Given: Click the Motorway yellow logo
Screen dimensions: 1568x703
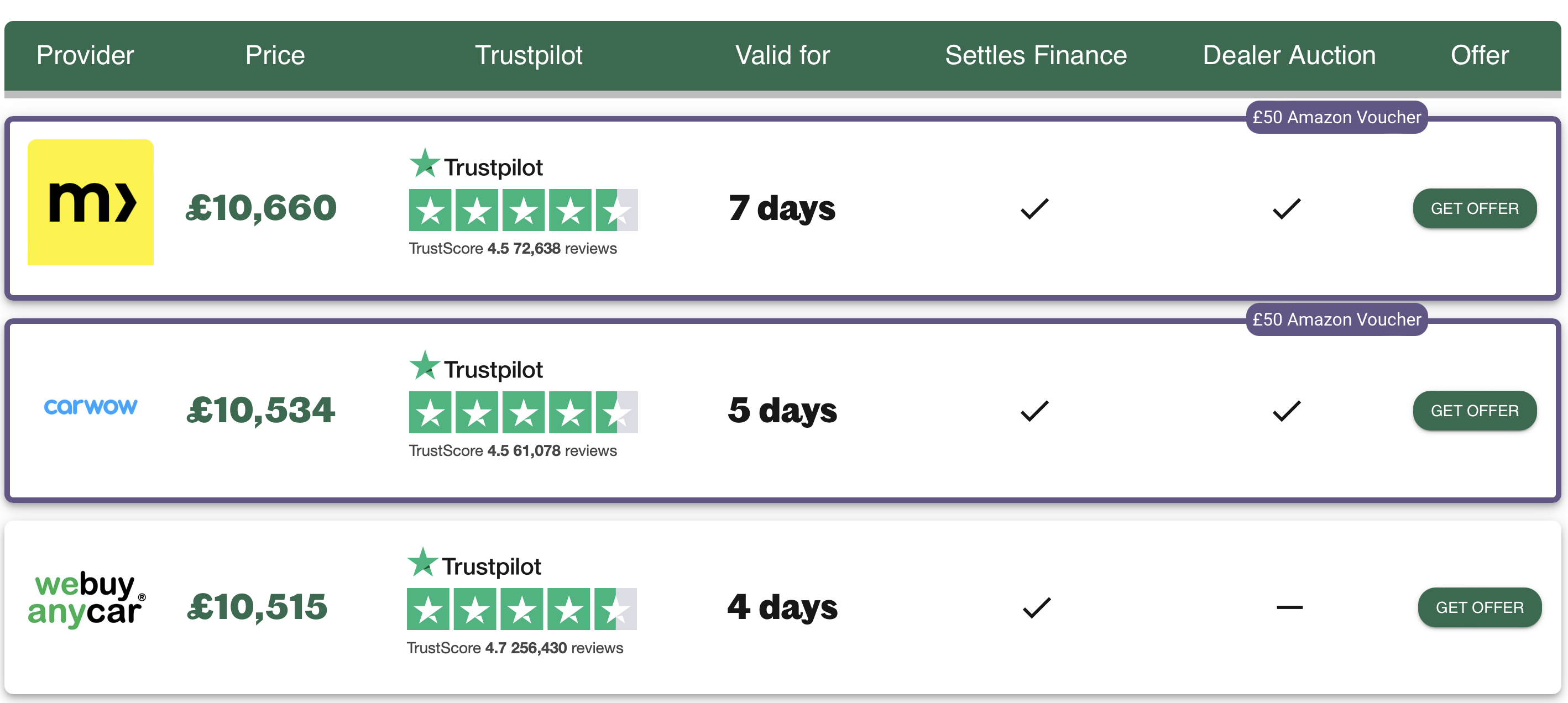Looking at the screenshot, I should (90, 202).
